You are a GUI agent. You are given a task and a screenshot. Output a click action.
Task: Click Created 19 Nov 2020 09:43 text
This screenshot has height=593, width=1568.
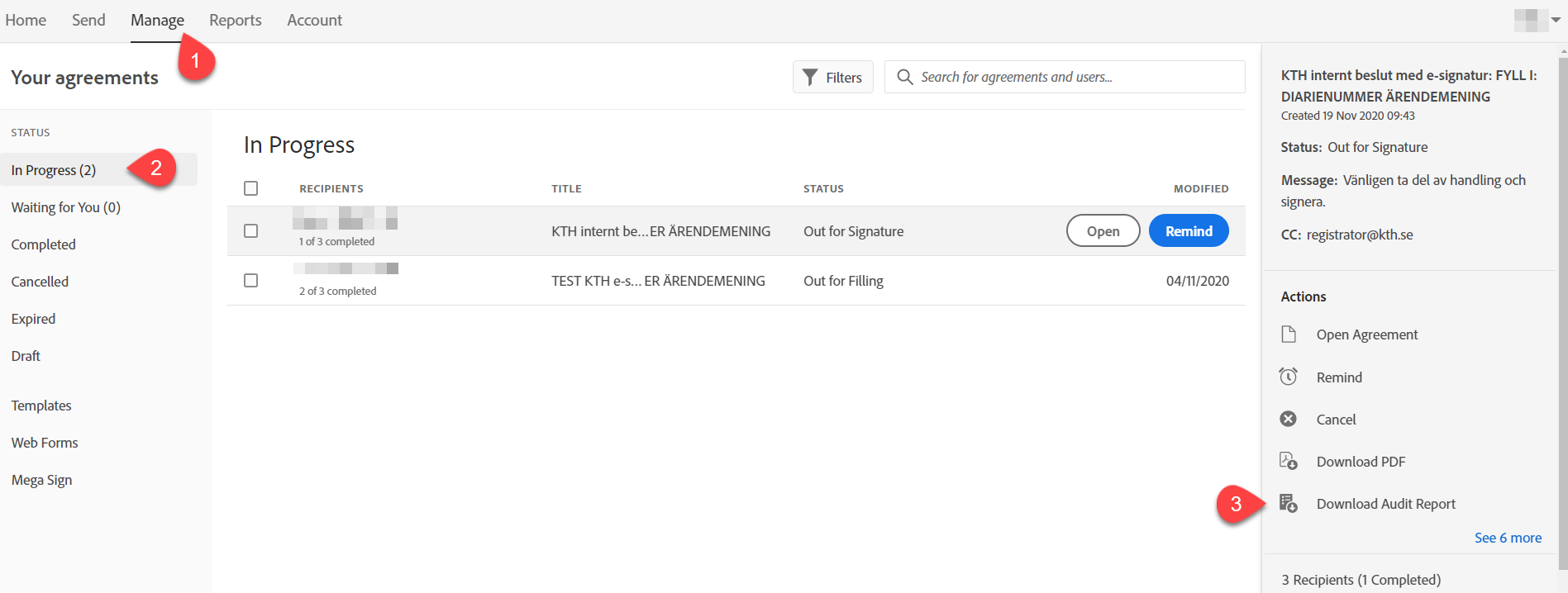pyautogui.click(x=1347, y=116)
